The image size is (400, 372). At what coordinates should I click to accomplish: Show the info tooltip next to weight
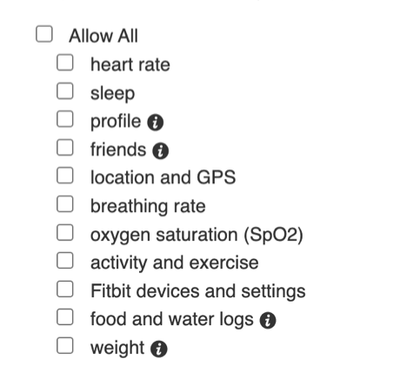[x=159, y=349]
